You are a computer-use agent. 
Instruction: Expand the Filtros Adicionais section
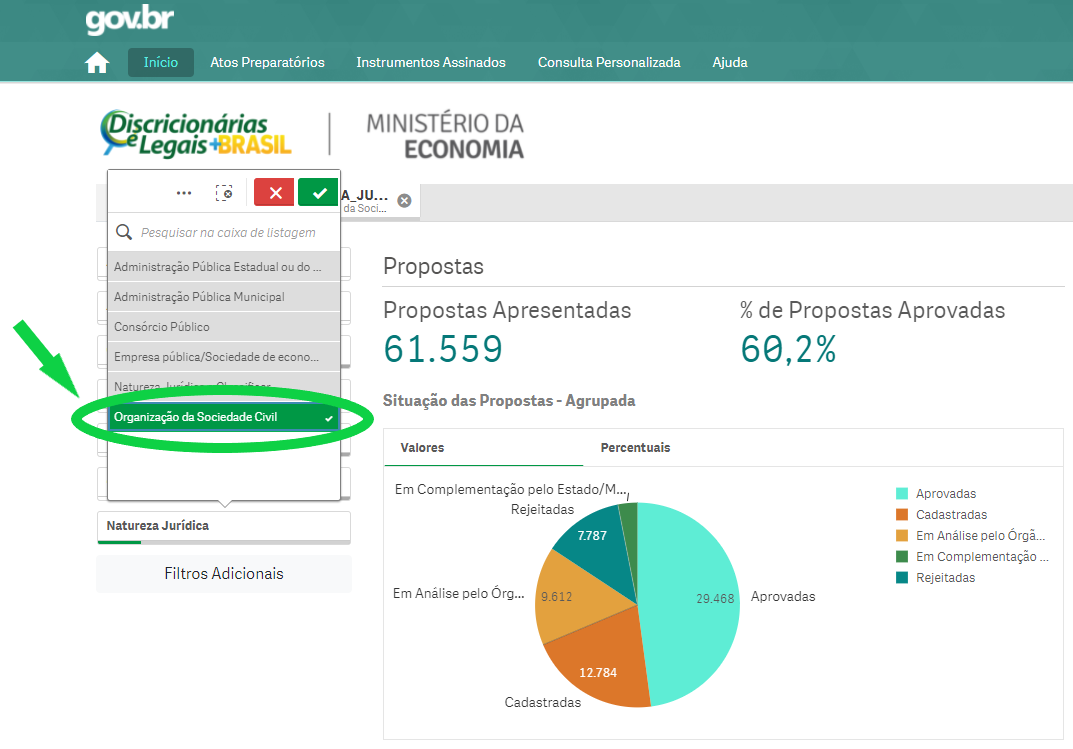point(223,574)
